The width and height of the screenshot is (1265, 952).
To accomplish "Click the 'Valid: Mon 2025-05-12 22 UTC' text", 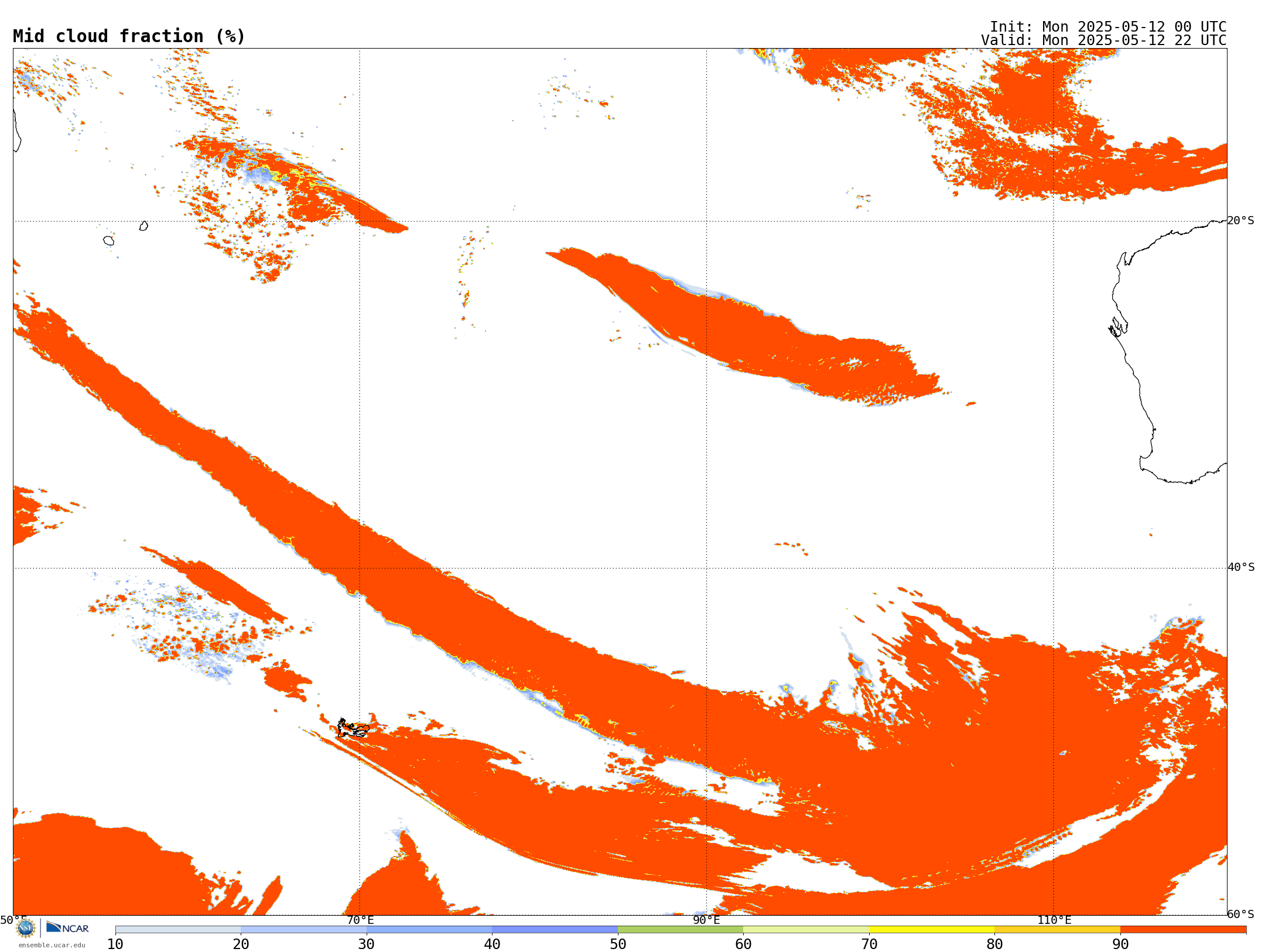I will (1103, 40).
